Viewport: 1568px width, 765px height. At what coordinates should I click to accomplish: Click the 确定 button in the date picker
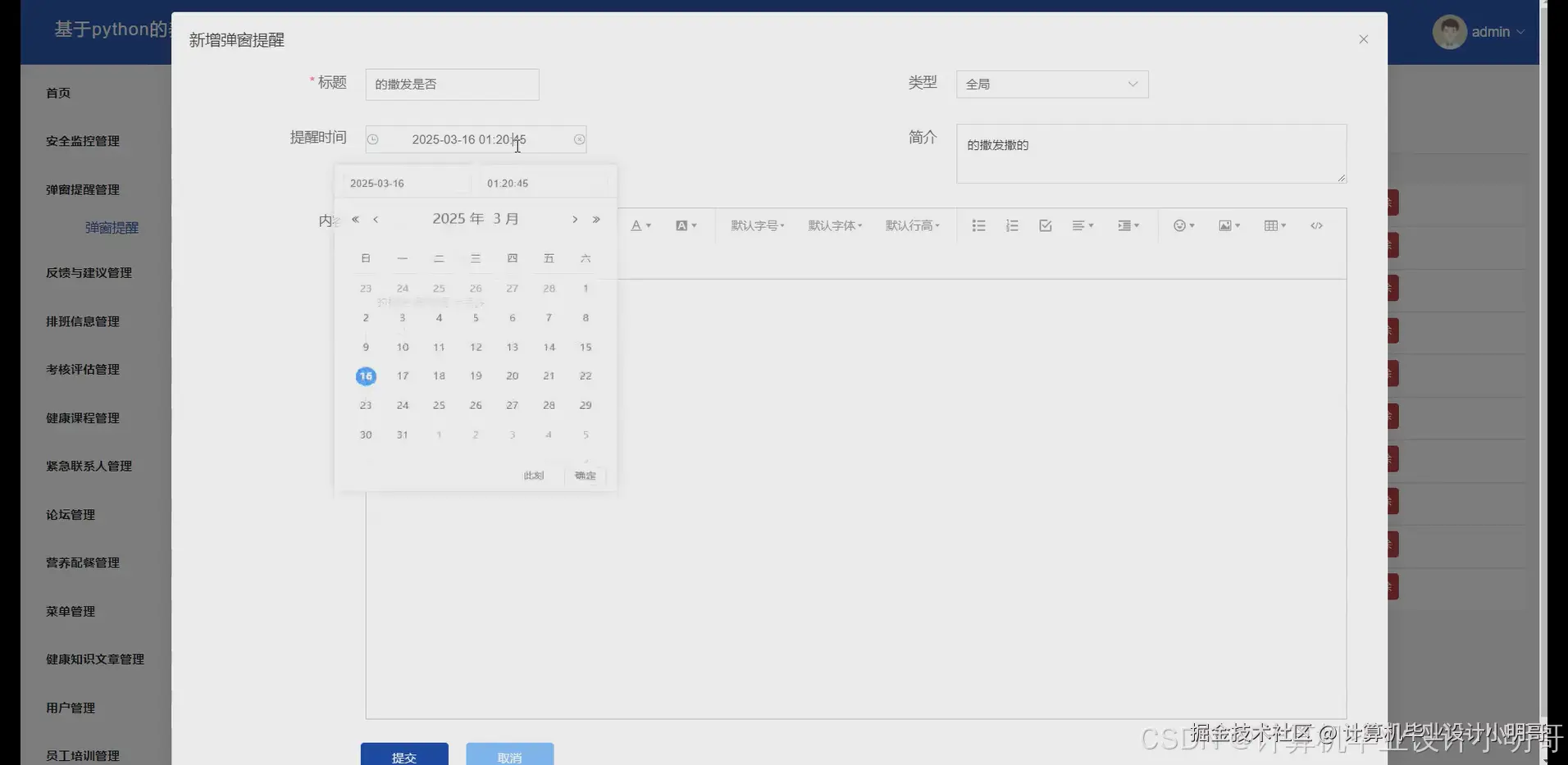click(586, 476)
